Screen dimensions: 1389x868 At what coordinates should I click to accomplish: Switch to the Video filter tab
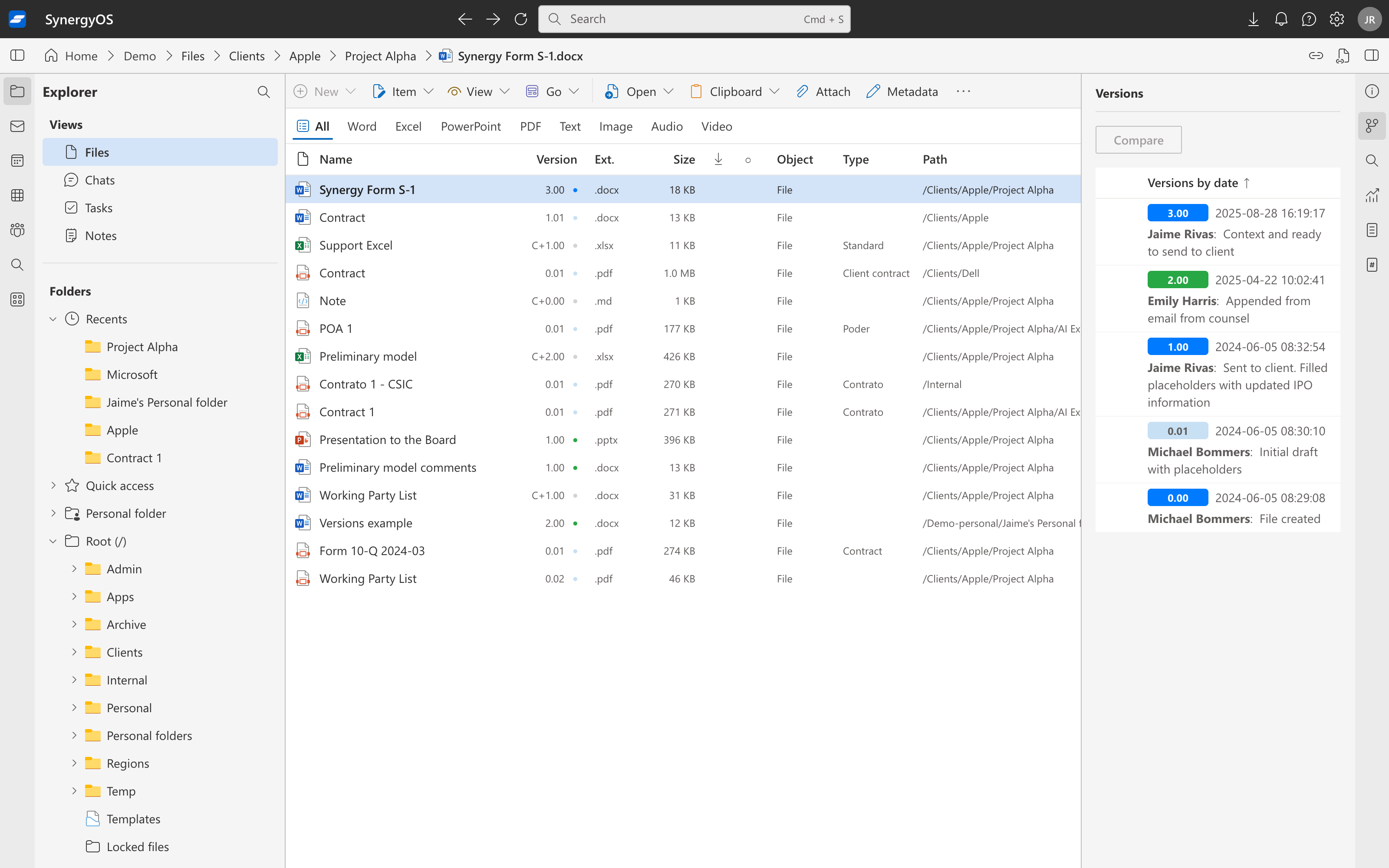pyautogui.click(x=716, y=126)
